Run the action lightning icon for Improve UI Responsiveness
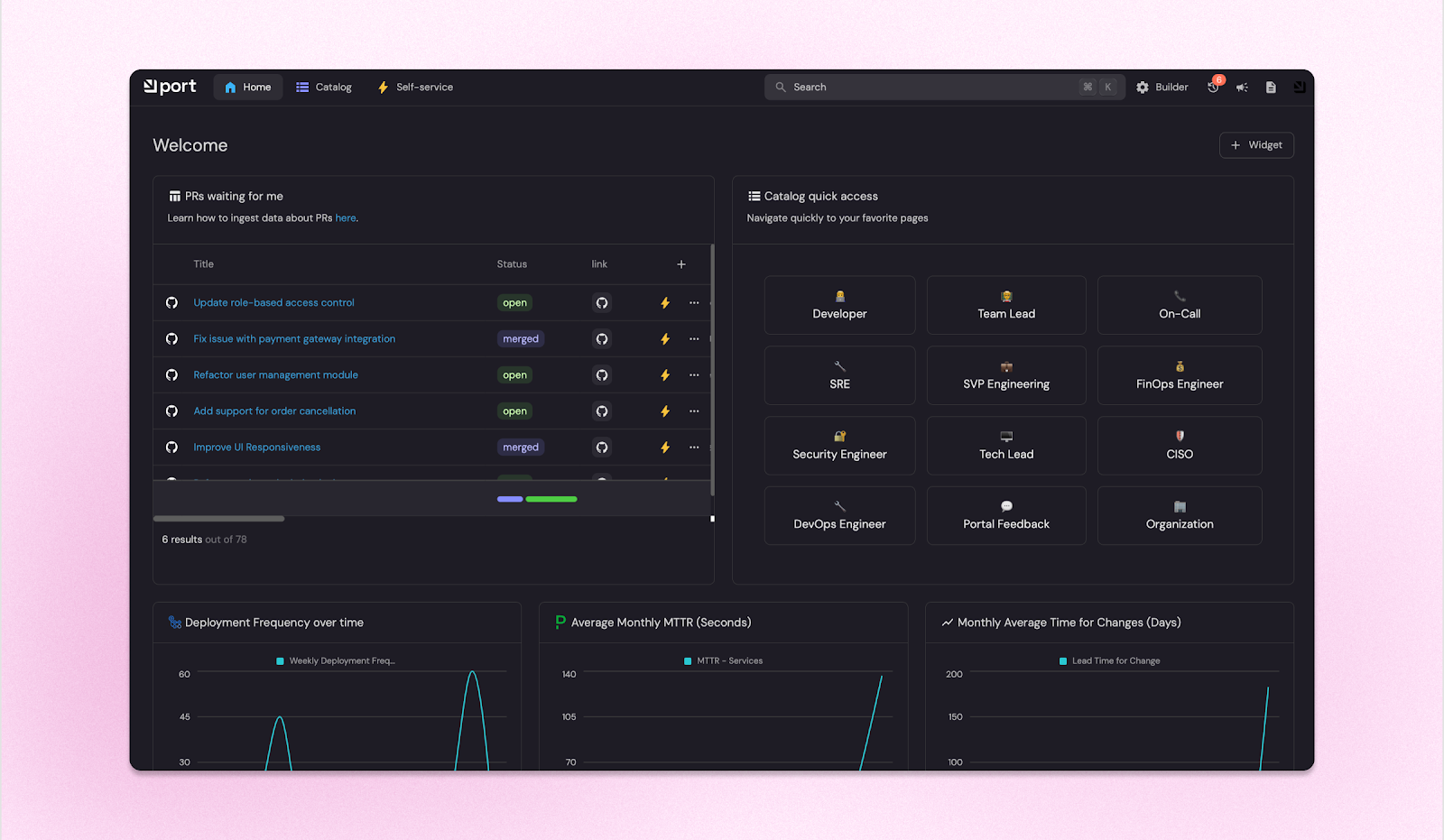This screenshot has height=840, width=1444. tap(664, 447)
